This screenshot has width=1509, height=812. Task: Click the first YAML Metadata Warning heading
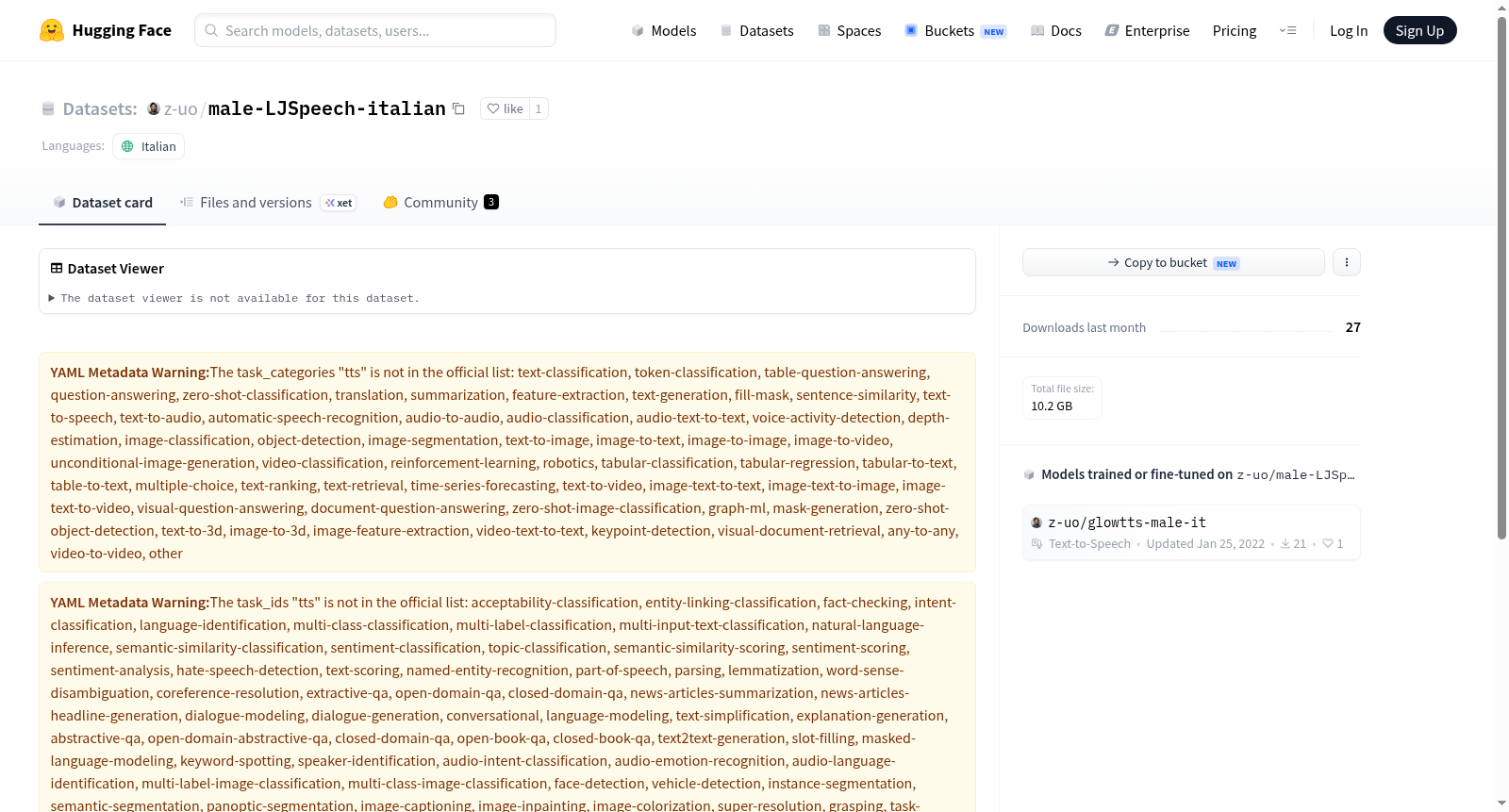point(130,373)
